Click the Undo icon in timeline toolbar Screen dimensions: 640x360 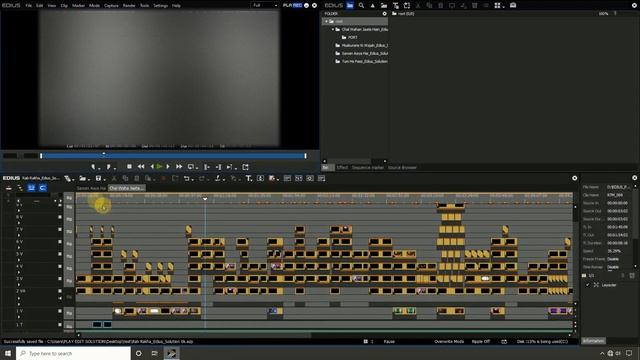(186, 178)
